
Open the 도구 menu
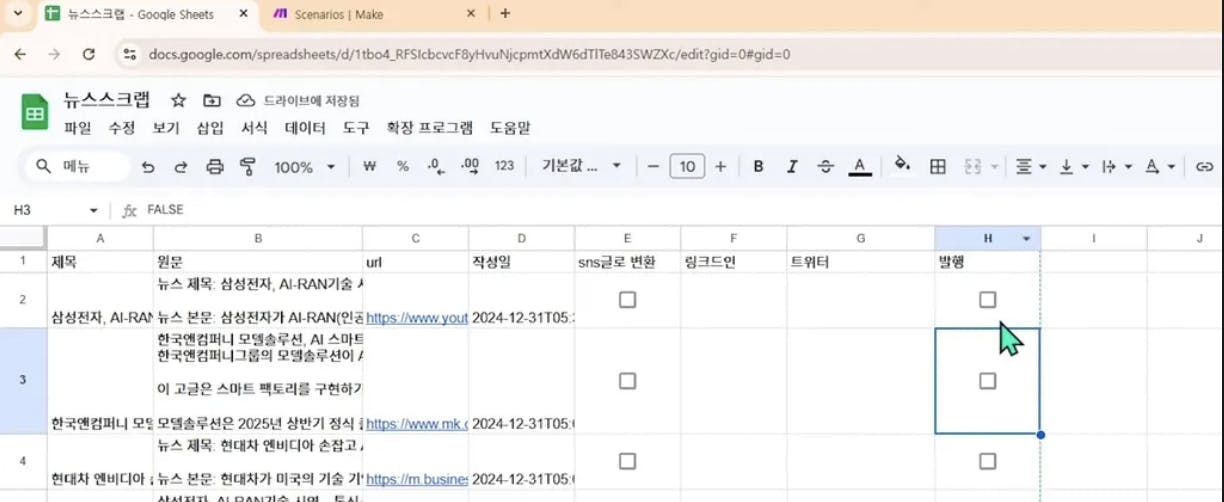coord(356,128)
